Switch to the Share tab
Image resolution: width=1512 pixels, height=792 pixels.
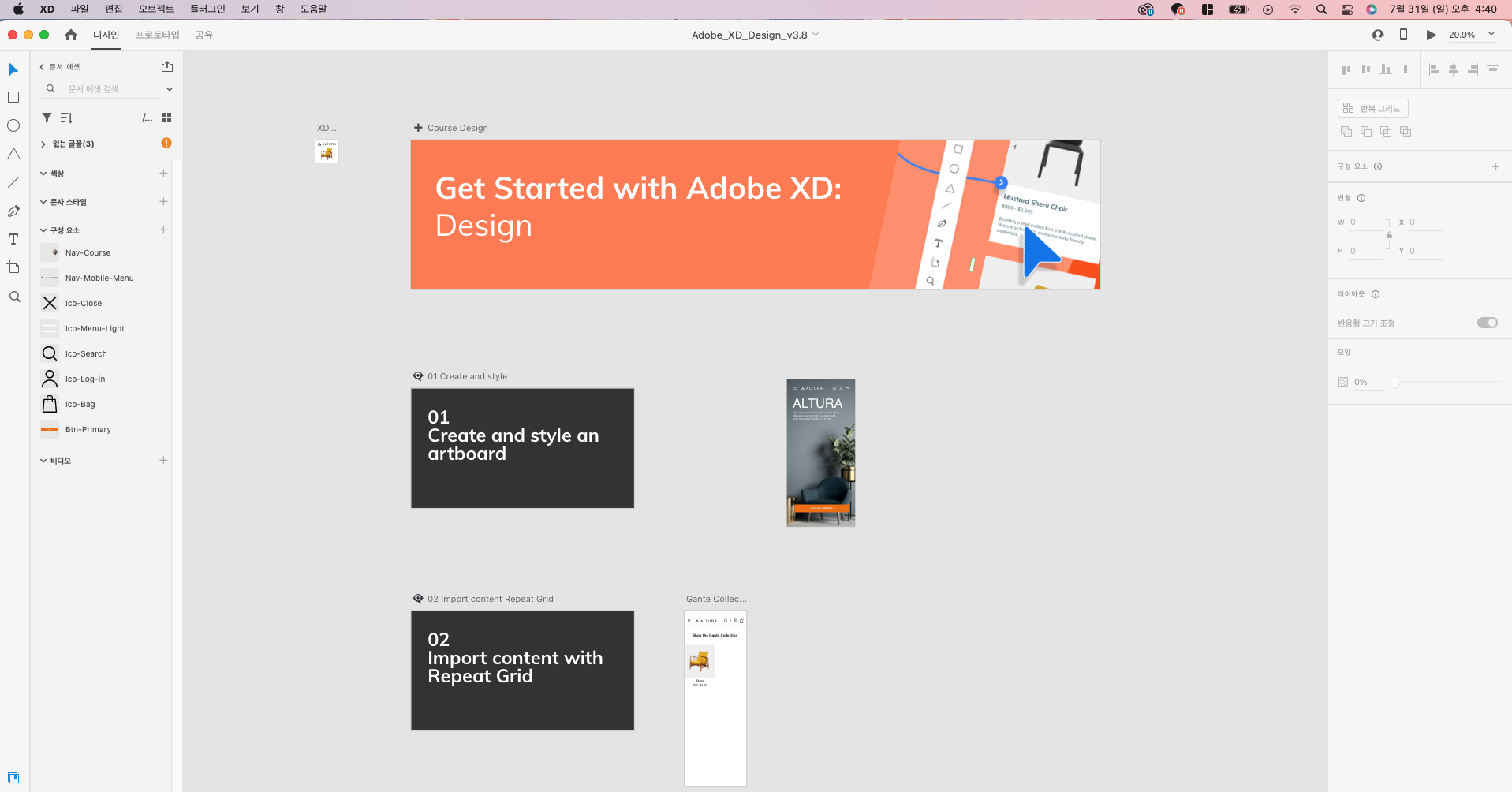(204, 35)
